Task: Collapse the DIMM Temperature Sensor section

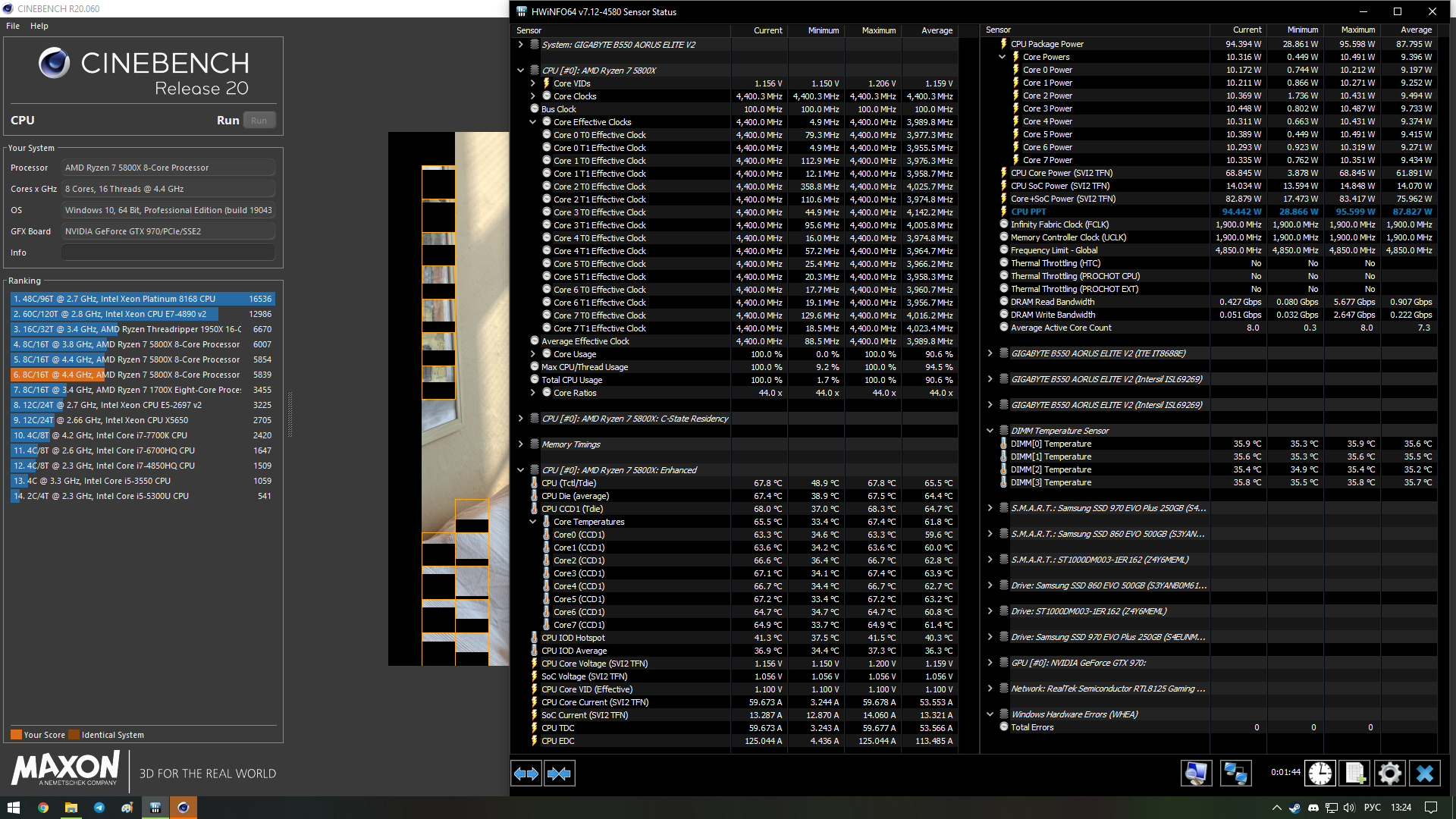Action: tap(990, 431)
